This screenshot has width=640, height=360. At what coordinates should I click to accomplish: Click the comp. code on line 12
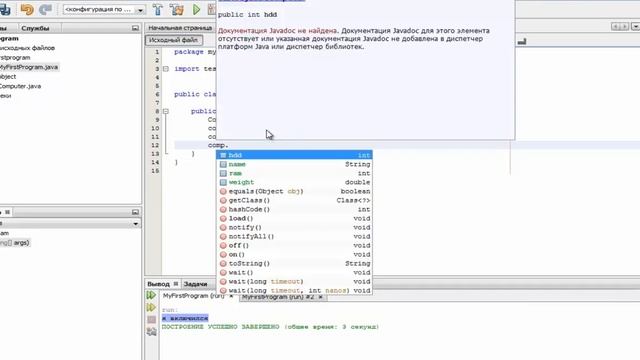tap(218, 145)
